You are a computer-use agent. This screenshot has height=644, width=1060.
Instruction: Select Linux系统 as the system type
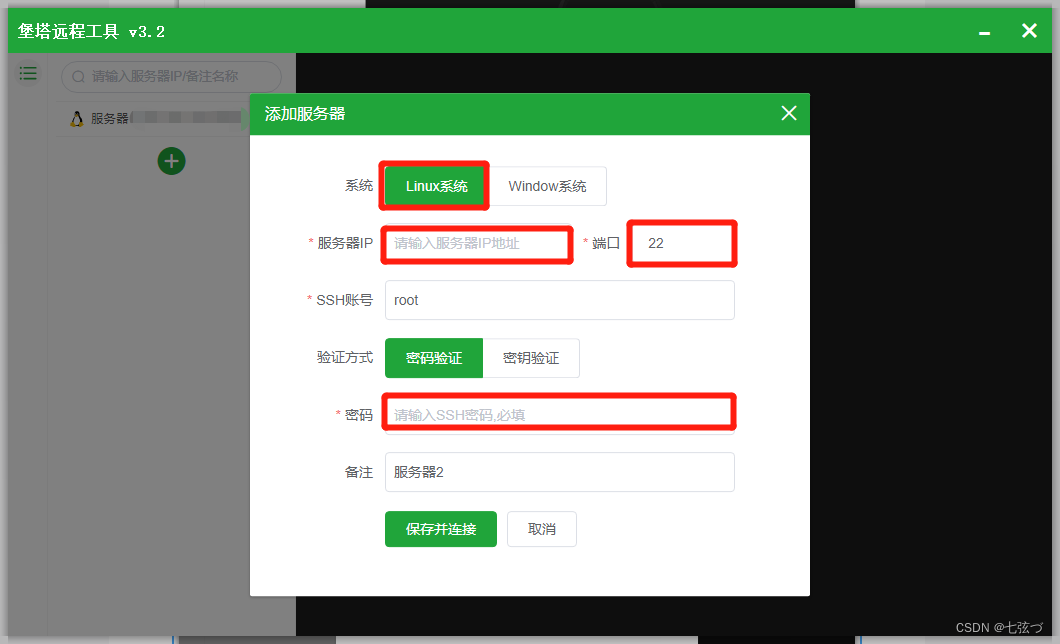434,186
